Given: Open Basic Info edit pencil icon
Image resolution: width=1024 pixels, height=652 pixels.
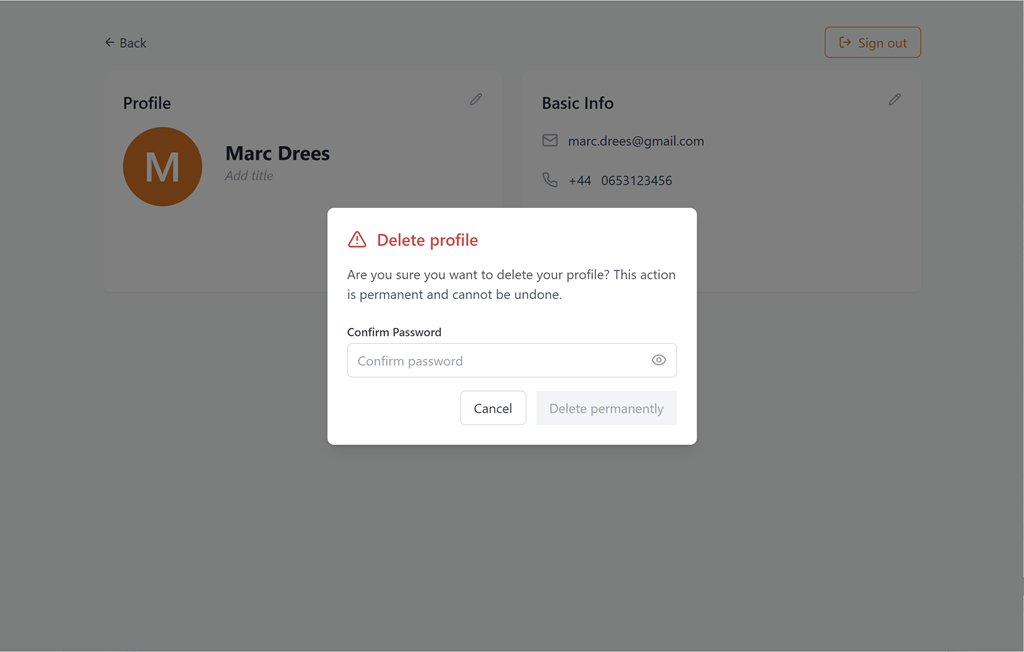Looking at the screenshot, I should tap(894, 100).
